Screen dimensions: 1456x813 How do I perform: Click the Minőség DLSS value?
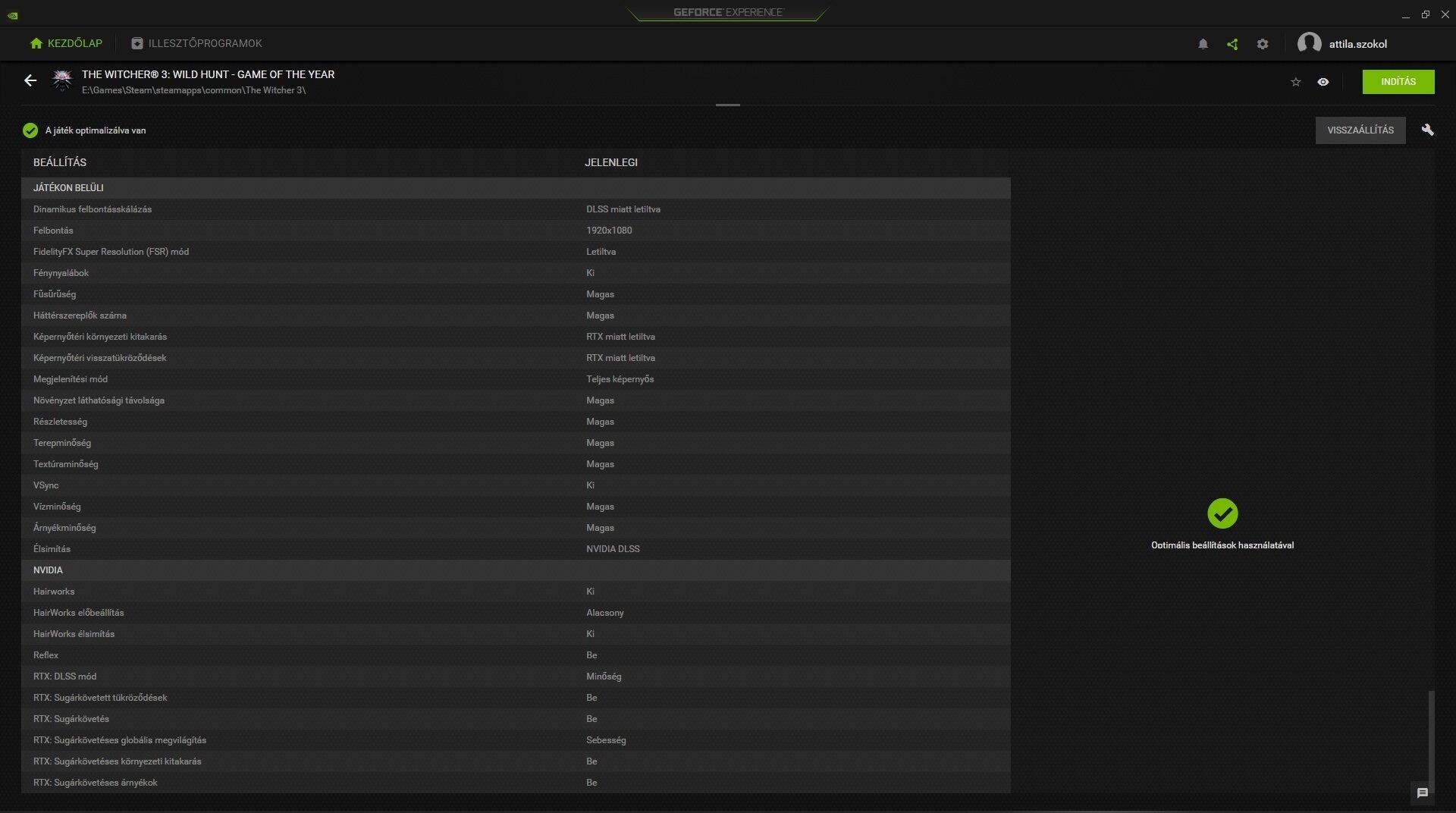pyautogui.click(x=604, y=676)
